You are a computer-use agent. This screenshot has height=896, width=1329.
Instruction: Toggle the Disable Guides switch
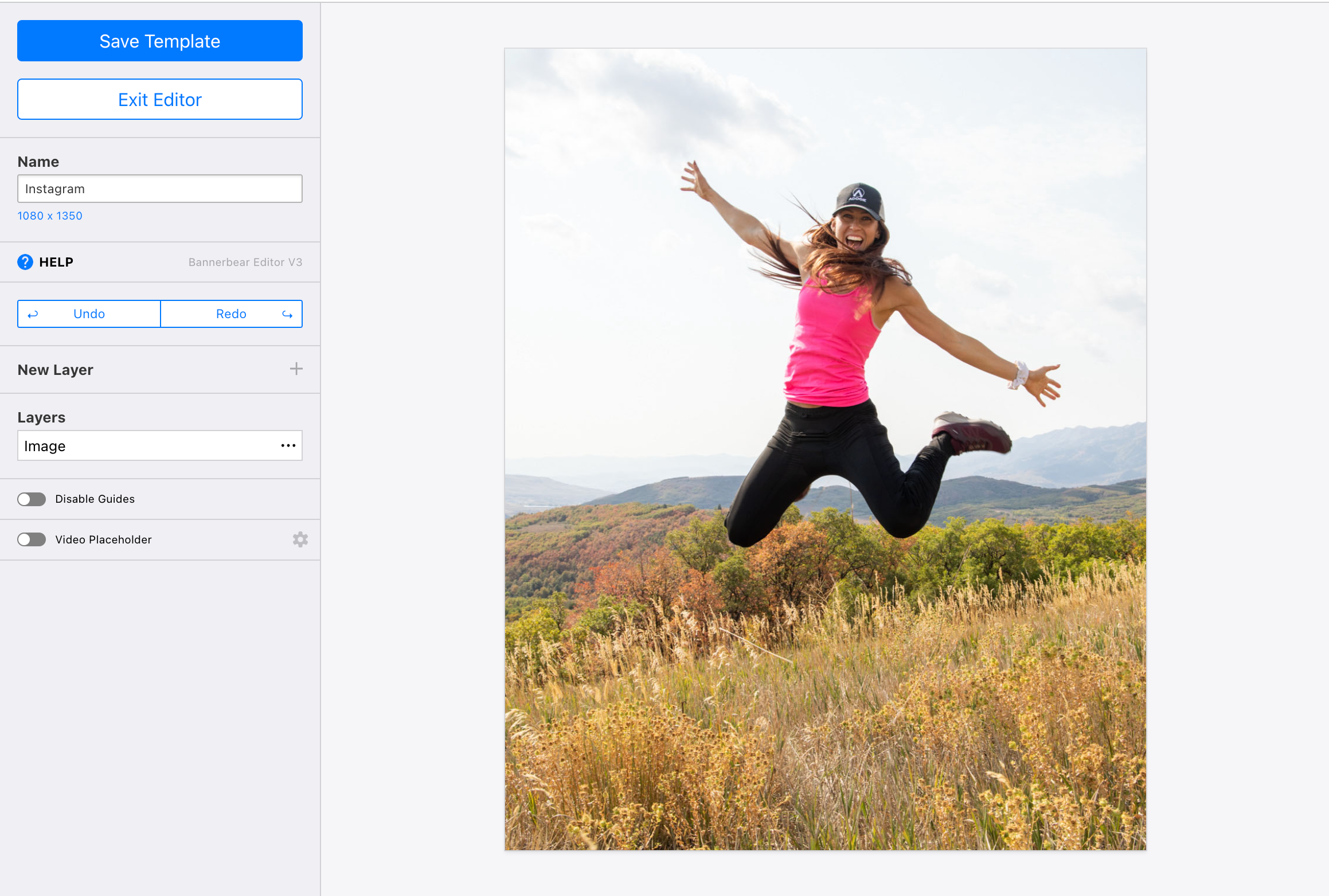point(32,499)
